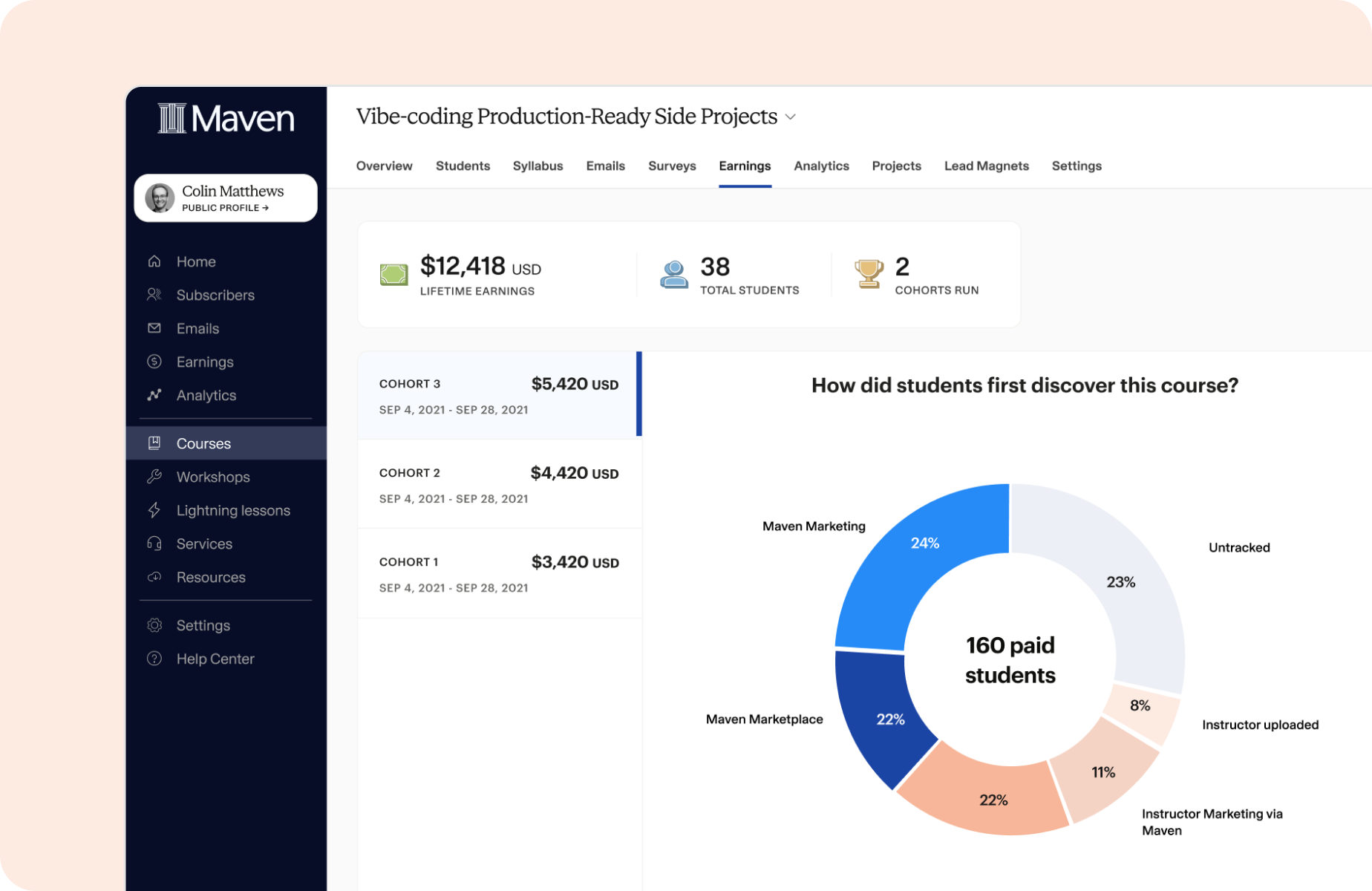Open Resources via the cloud icon
This screenshot has height=891, width=1372.
(154, 577)
